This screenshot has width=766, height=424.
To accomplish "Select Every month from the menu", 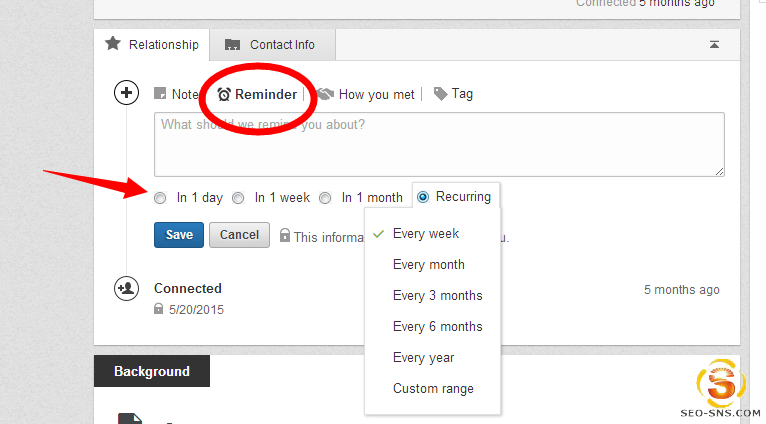I will point(428,265).
